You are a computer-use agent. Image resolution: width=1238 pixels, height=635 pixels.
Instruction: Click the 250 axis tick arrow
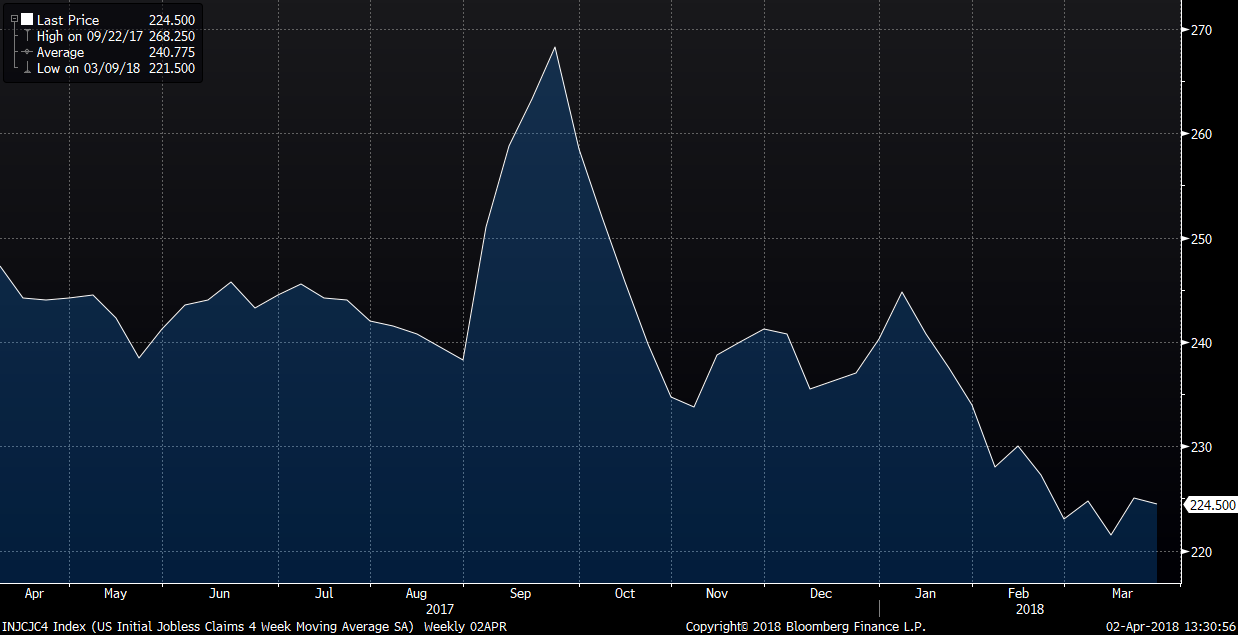point(1188,239)
